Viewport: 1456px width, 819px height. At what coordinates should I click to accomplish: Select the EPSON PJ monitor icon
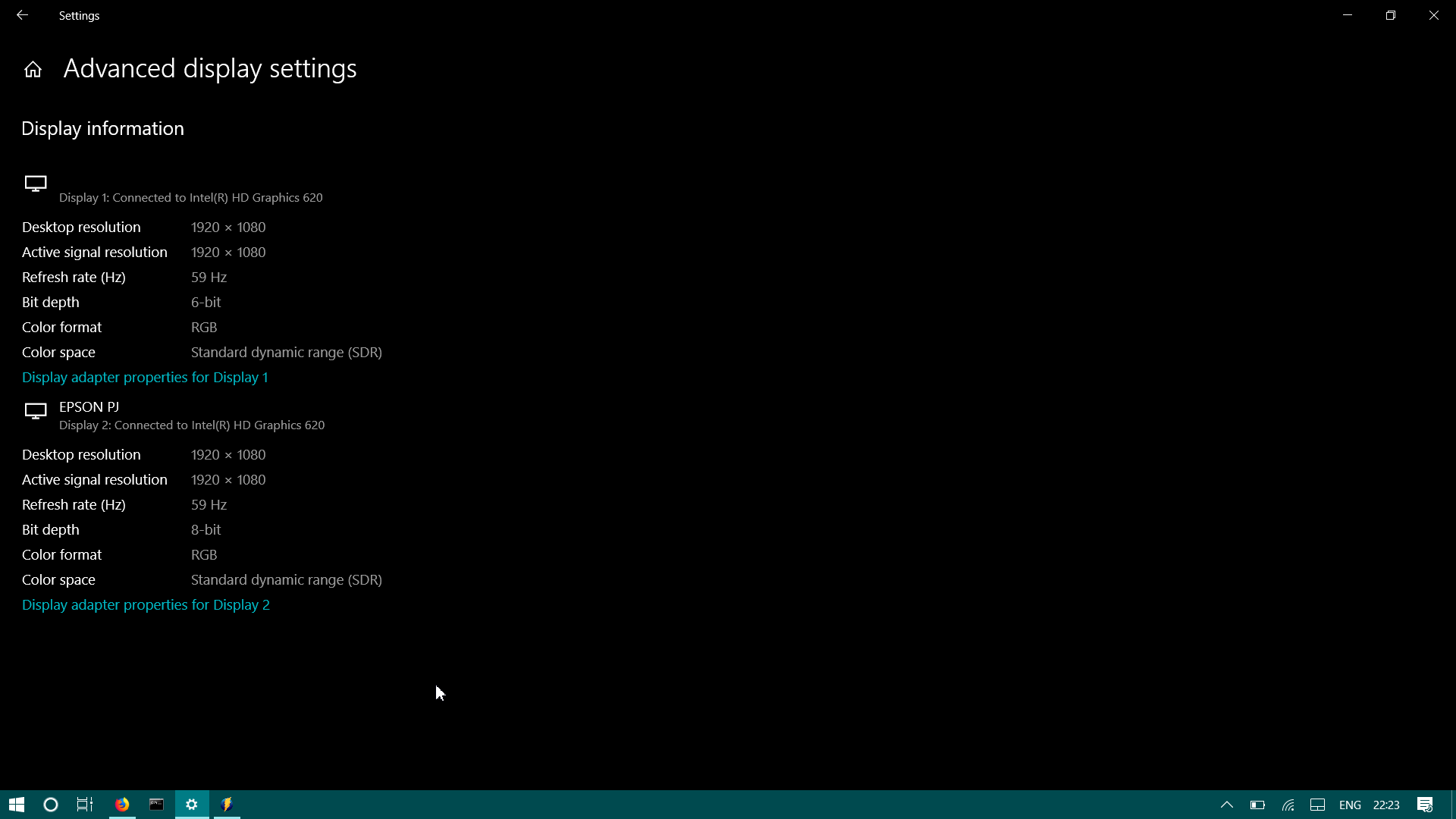click(35, 411)
